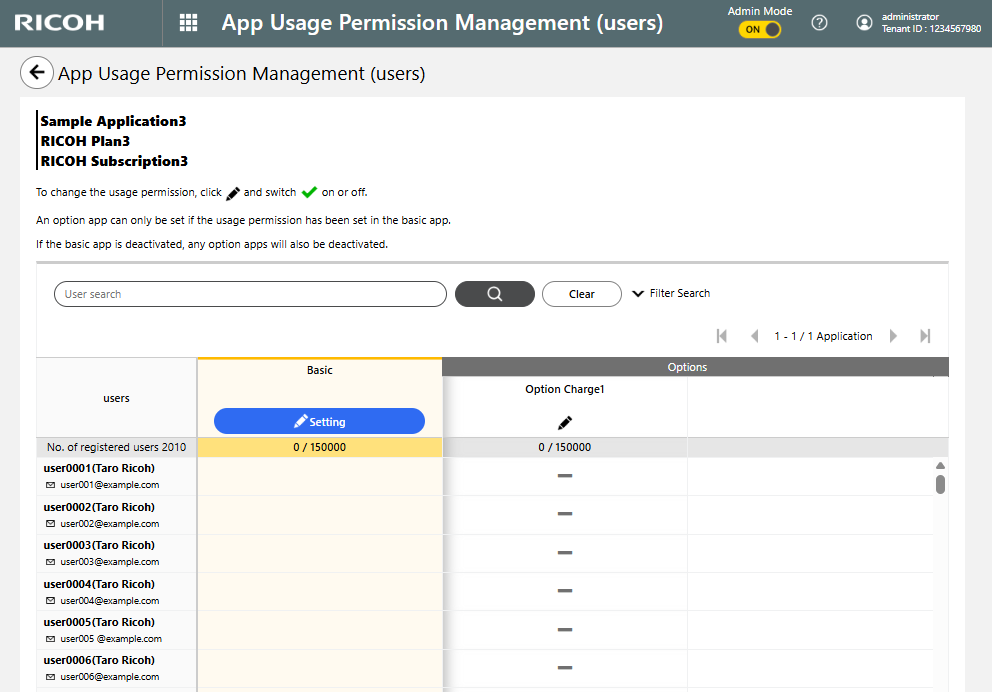
Task: Jump to first page of results
Action: (722, 336)
